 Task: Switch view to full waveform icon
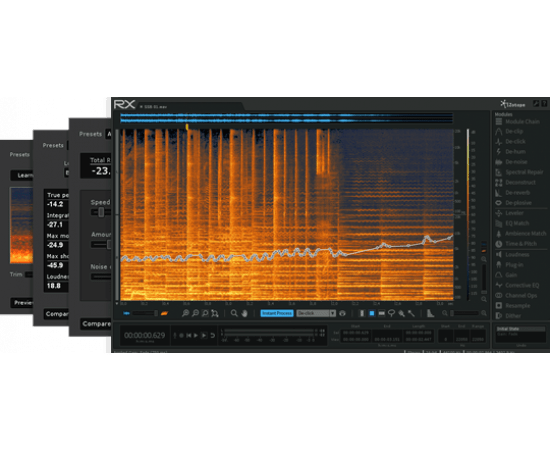pyautogui.click(x=126, y=313)
